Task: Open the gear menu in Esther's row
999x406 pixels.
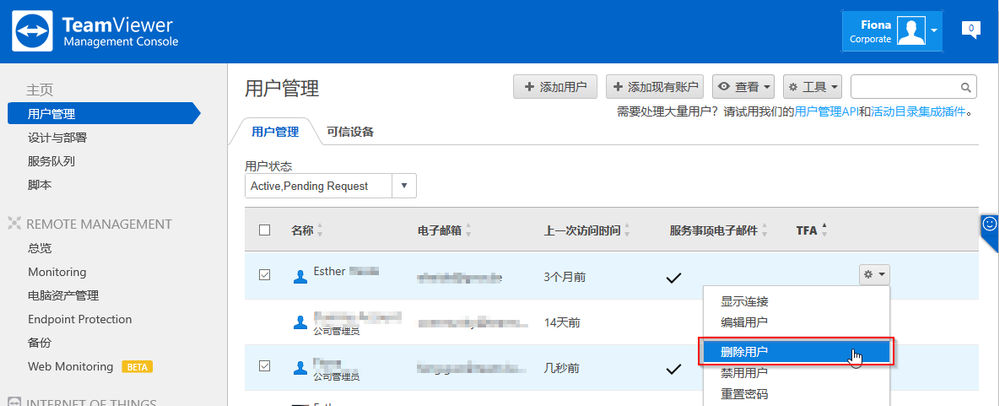Action: (x=874, y=275)
